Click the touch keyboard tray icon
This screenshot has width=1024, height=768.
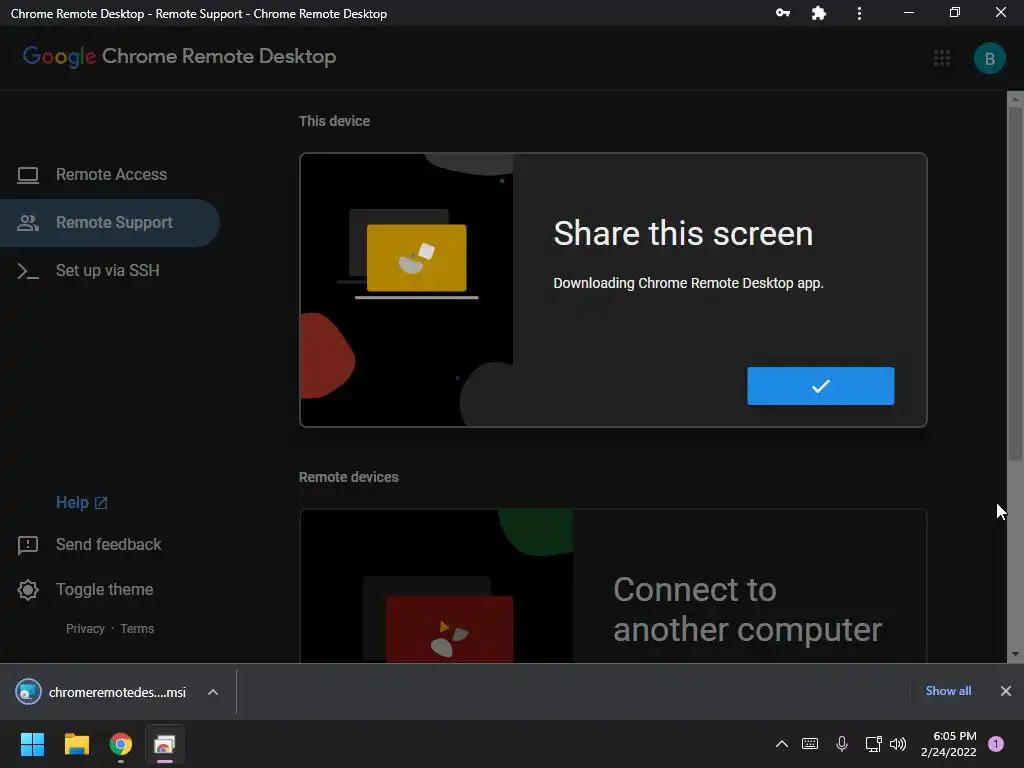coord(810,744)
